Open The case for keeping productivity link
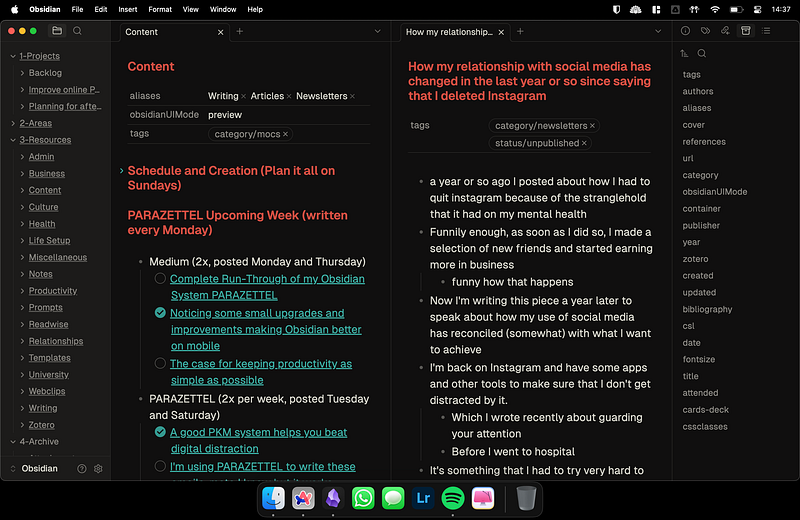 [261, 372]
